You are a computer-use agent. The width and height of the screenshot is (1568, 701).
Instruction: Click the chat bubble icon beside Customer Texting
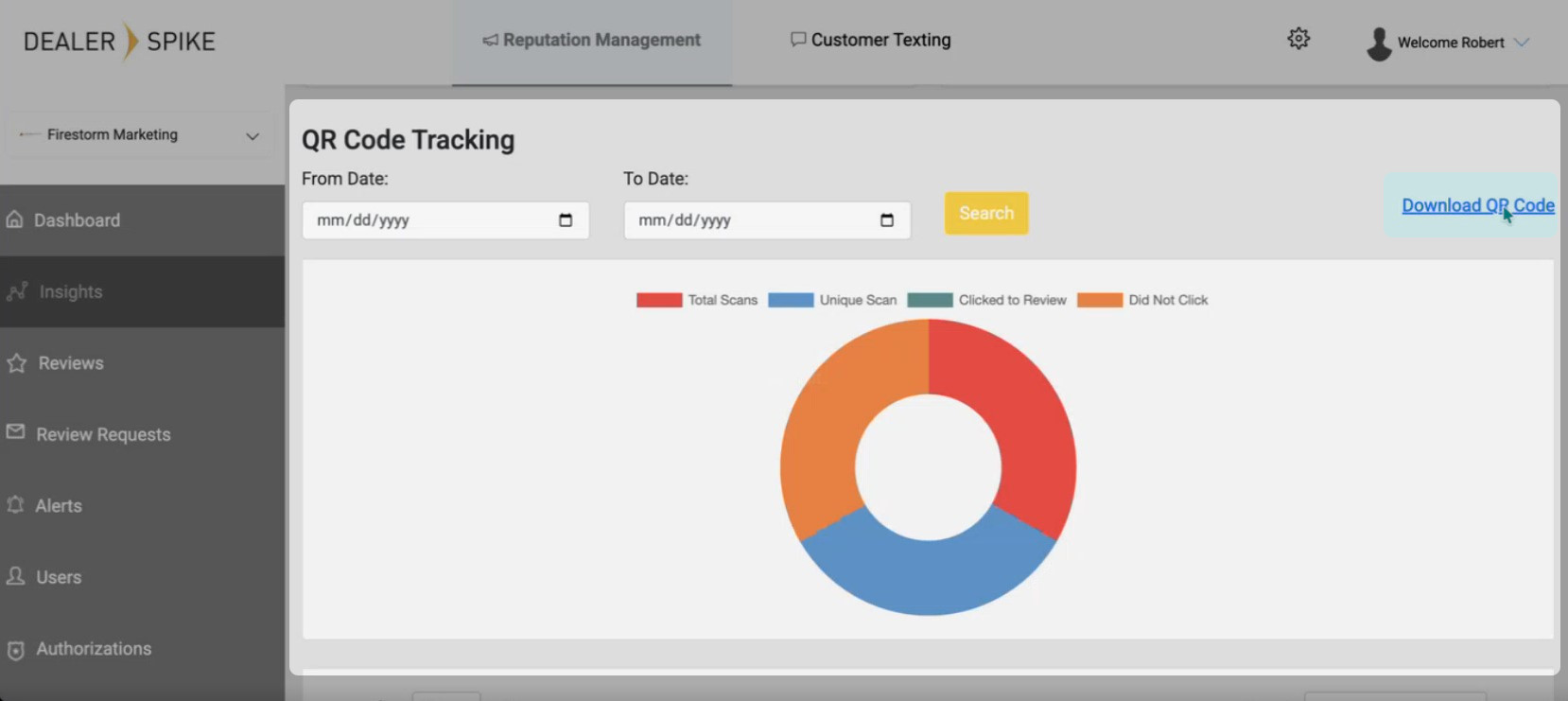798,40
